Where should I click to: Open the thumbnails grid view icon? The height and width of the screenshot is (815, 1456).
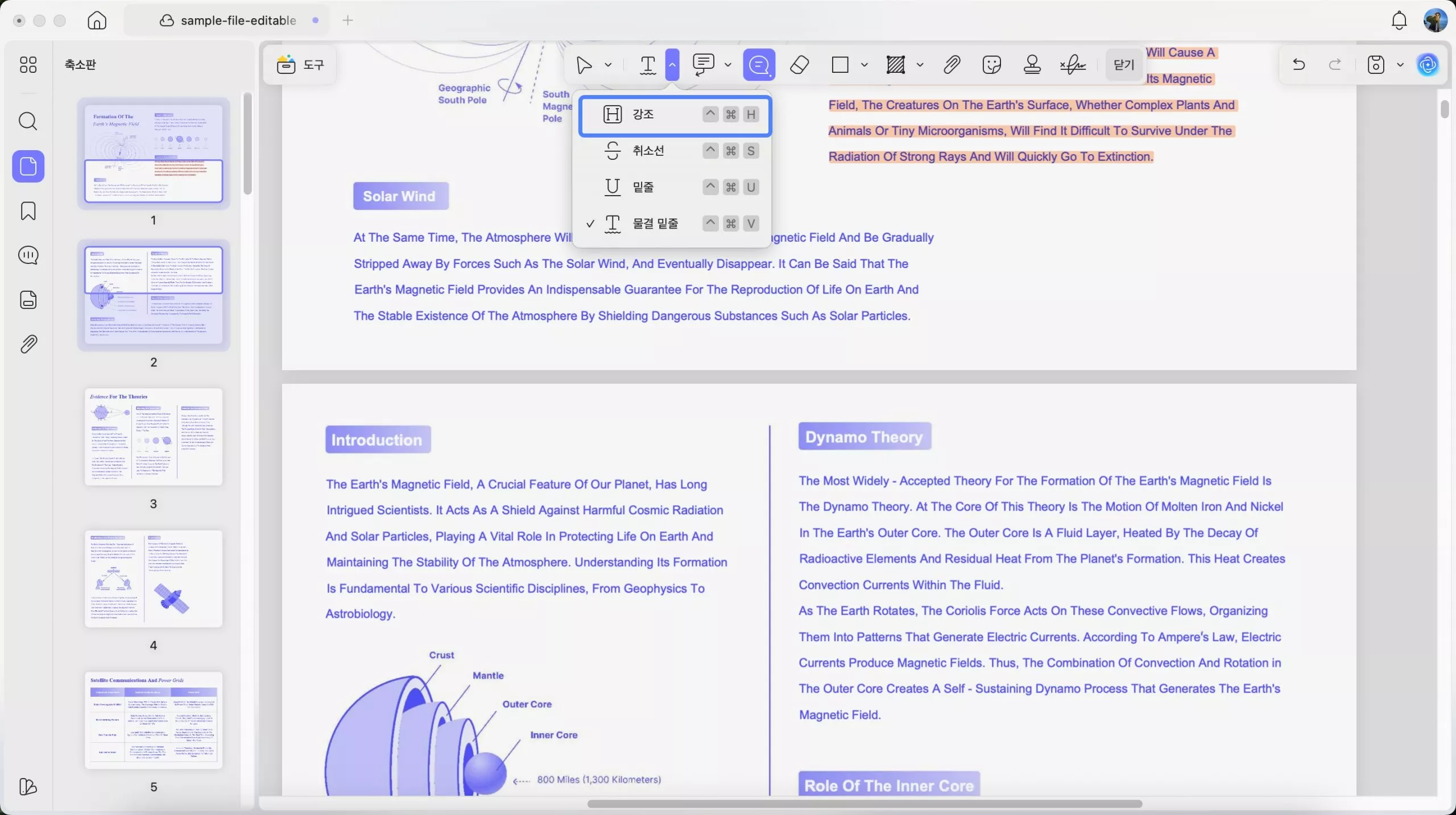pos(28,64)
